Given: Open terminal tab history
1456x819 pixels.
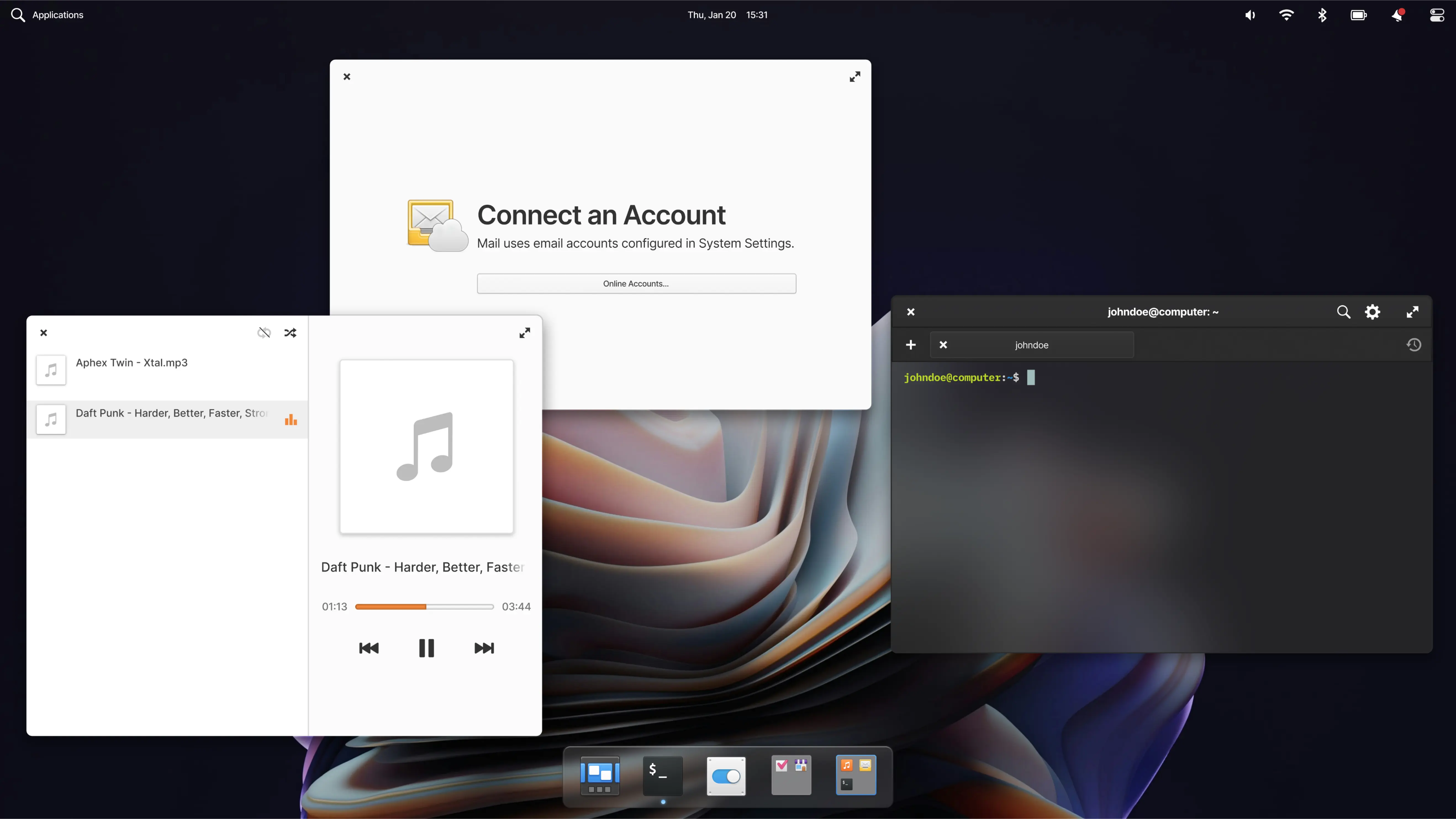Looking at the screenshot, I should (1414, 345).
